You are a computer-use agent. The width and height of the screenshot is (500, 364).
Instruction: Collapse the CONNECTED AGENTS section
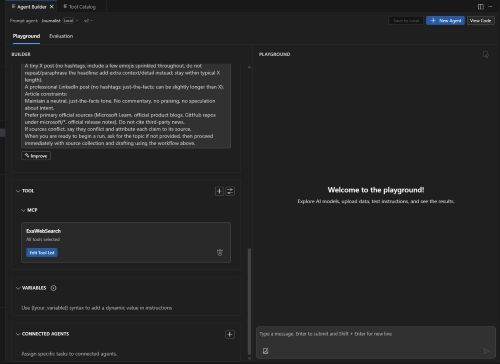(18, 334)
